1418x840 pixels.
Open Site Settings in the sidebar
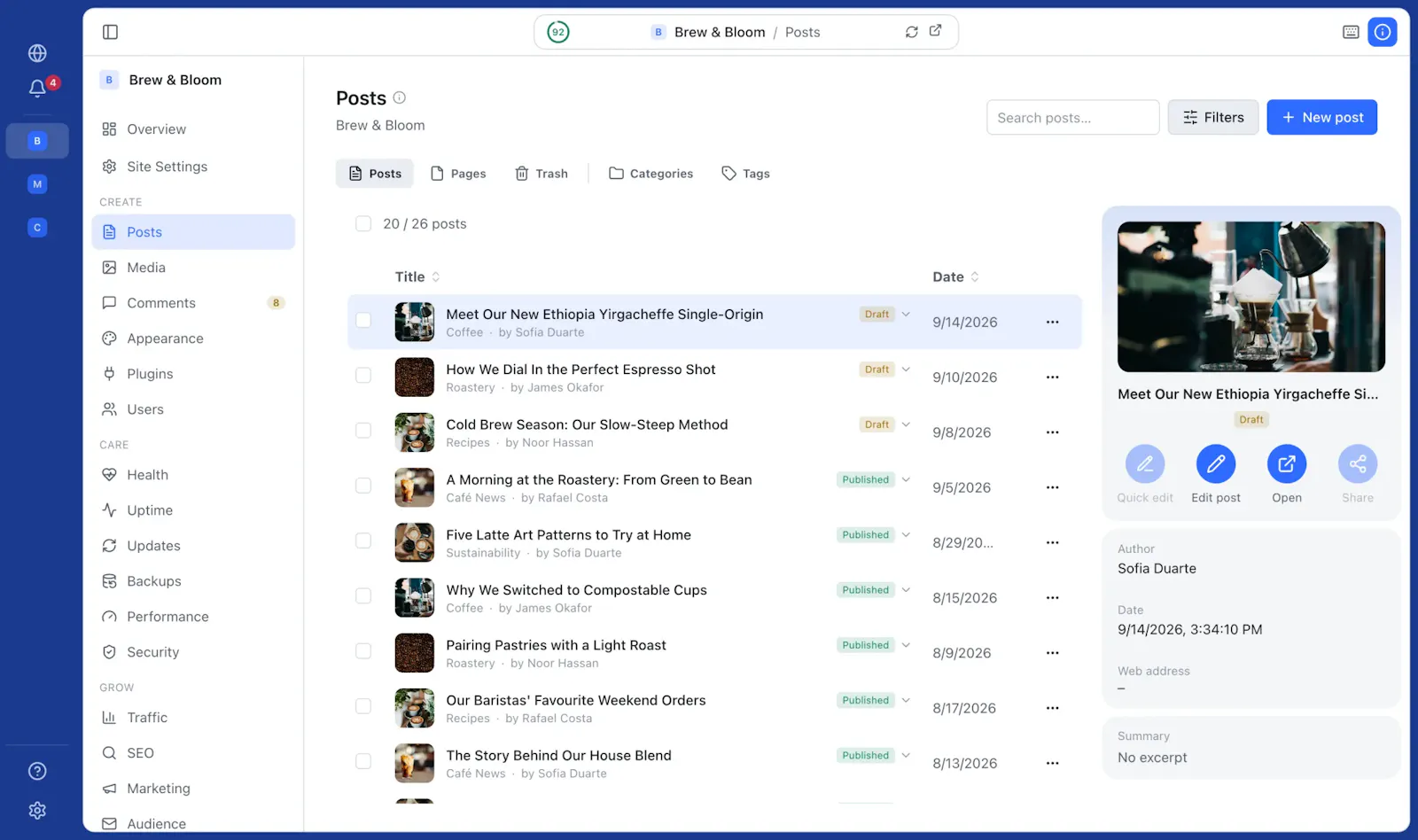coord(193,167)
